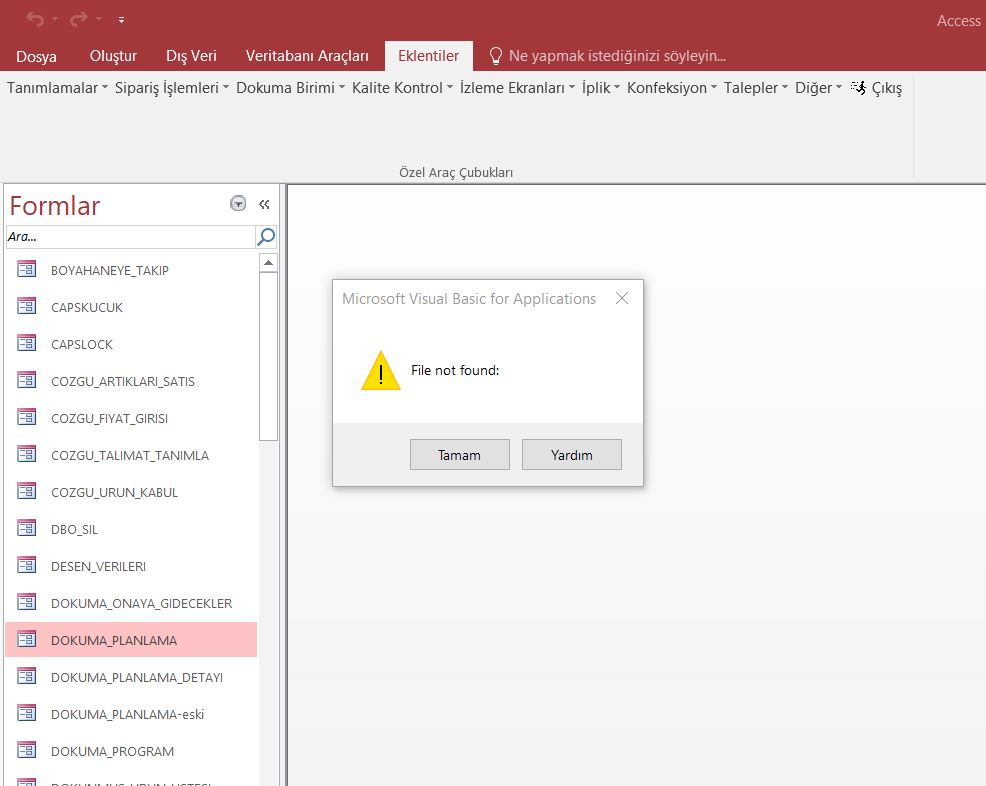The height and width of the screenshot is (786, 986).
Task: Click the Ara search field
Action: tap(129, 237)
